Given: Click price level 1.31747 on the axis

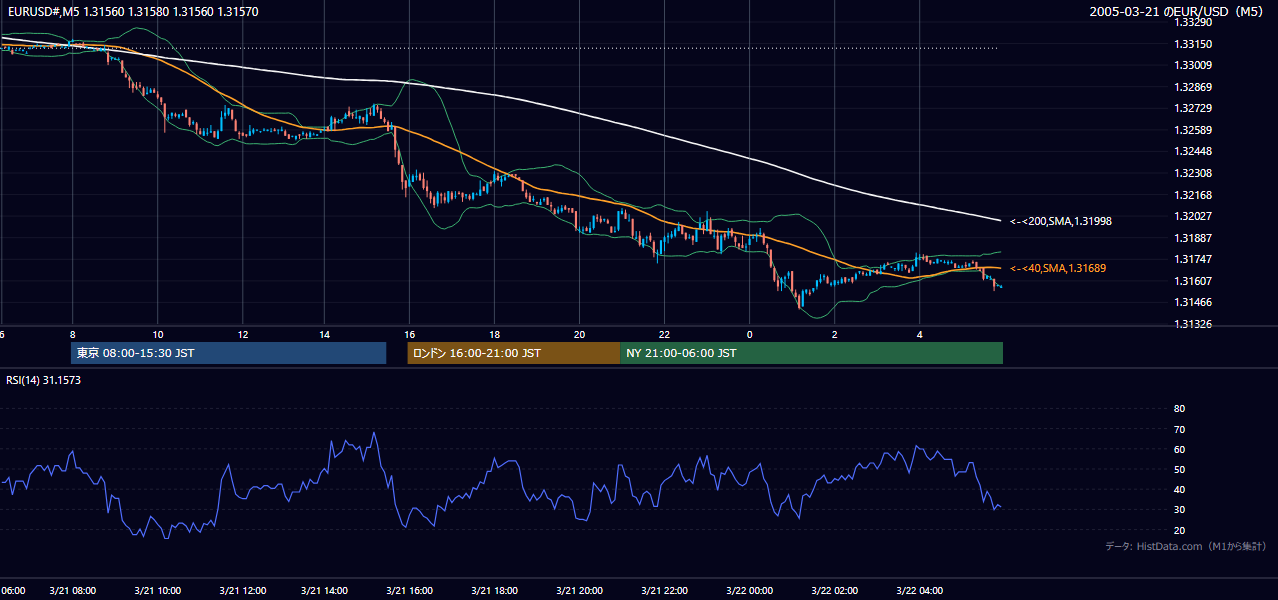Looking at the screenshot, I should coord(1193,259).
